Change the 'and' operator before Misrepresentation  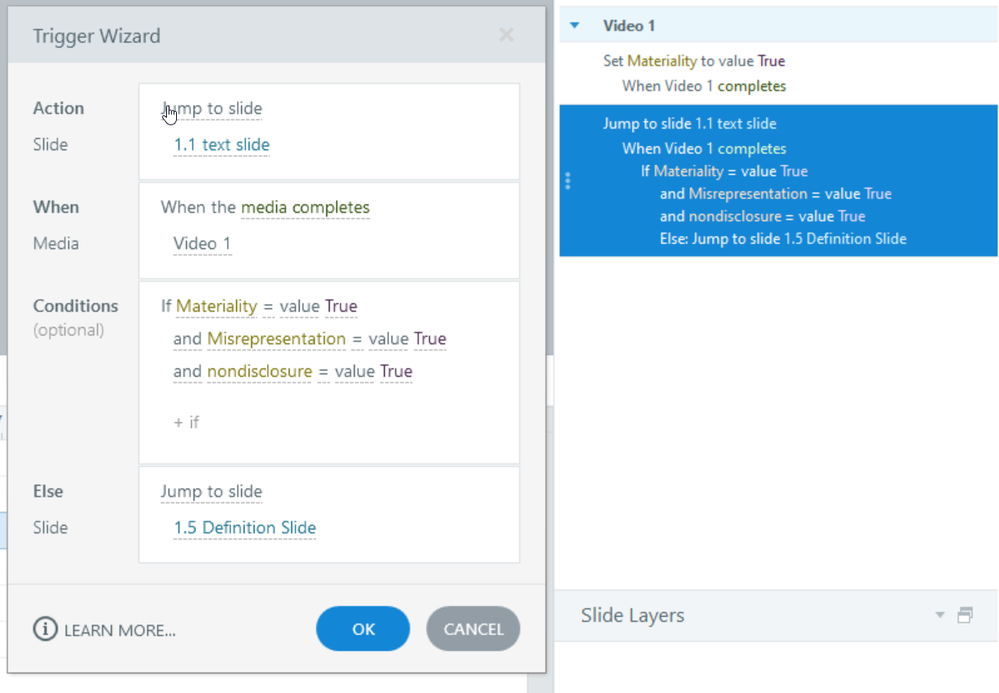187,339
